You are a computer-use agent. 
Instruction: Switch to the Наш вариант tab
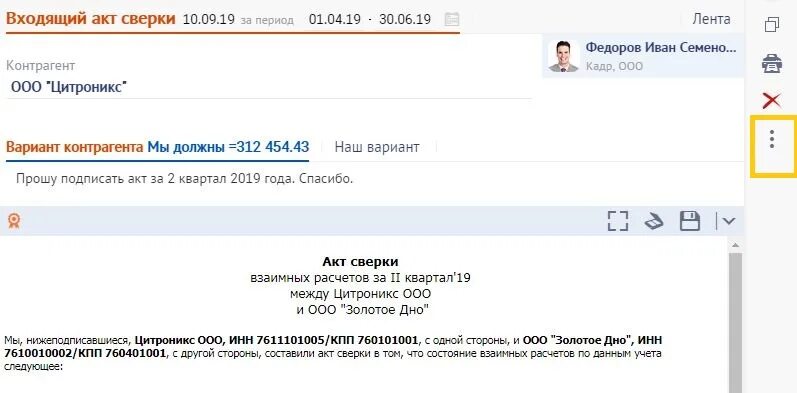pyautogui.click(x=377, y=147)
